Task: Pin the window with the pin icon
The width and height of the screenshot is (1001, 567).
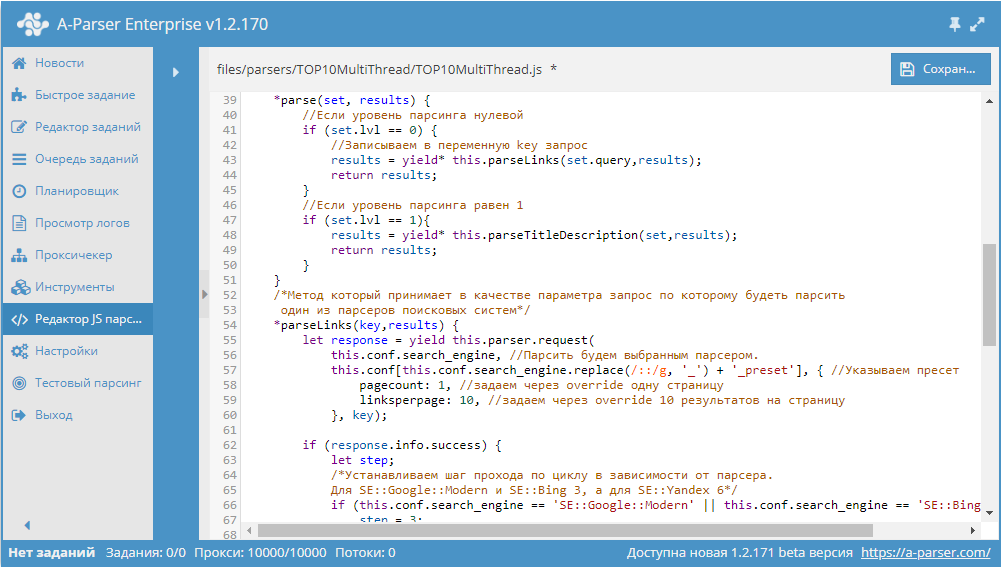Action: tap(953, 24)
